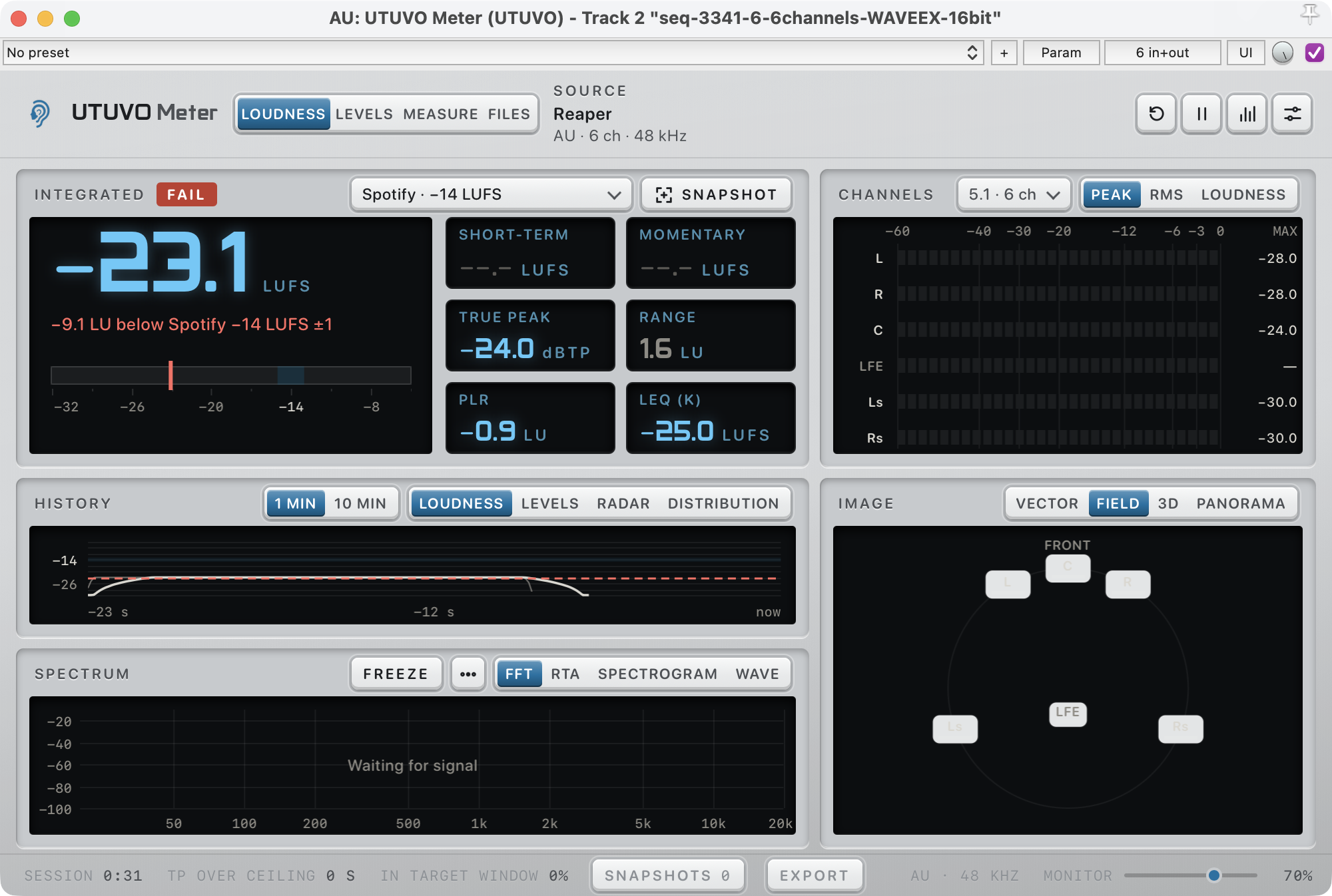This screenshot has width=1332, height=896.
Task: Set history range to 1 MIN
Action: (295, 503)
